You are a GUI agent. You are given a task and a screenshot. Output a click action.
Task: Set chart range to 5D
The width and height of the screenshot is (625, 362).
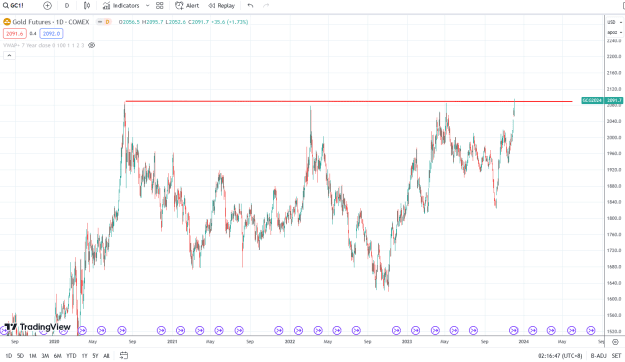click(20, 356)
